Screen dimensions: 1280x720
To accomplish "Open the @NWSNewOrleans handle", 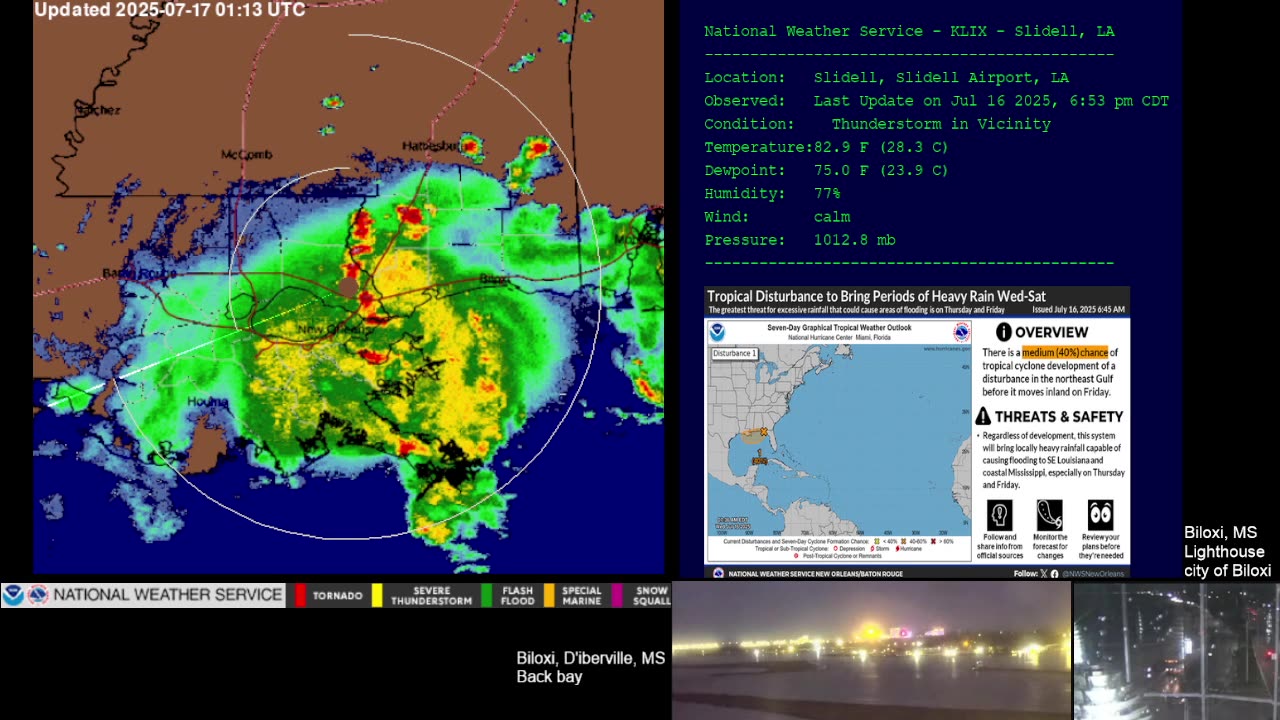I will pyautogui.click(x=1092, y=574).
